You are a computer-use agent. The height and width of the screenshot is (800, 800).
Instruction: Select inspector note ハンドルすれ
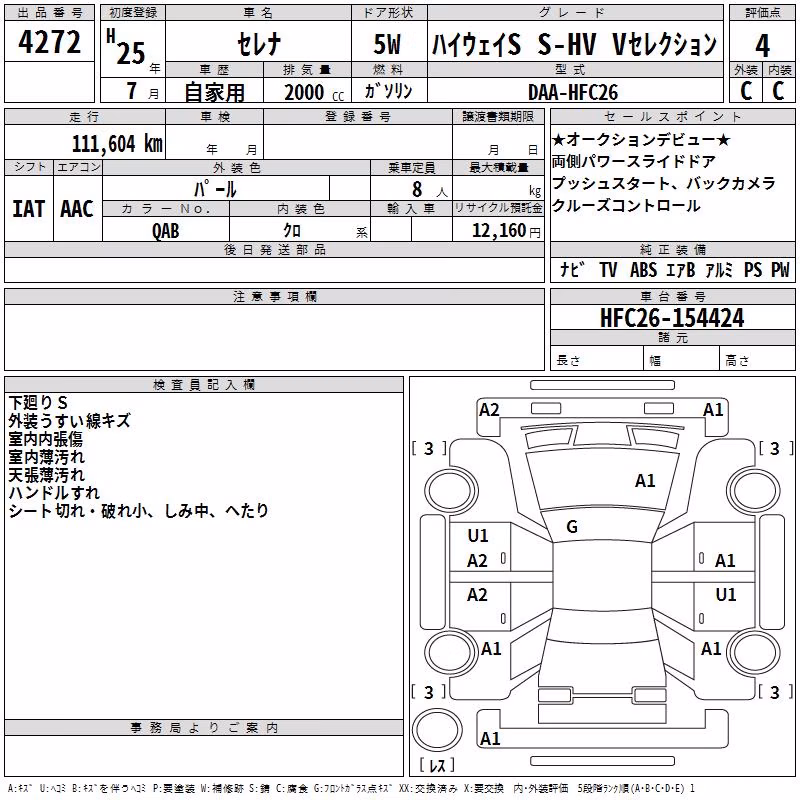pyautogui.click(x=54, y=492)
